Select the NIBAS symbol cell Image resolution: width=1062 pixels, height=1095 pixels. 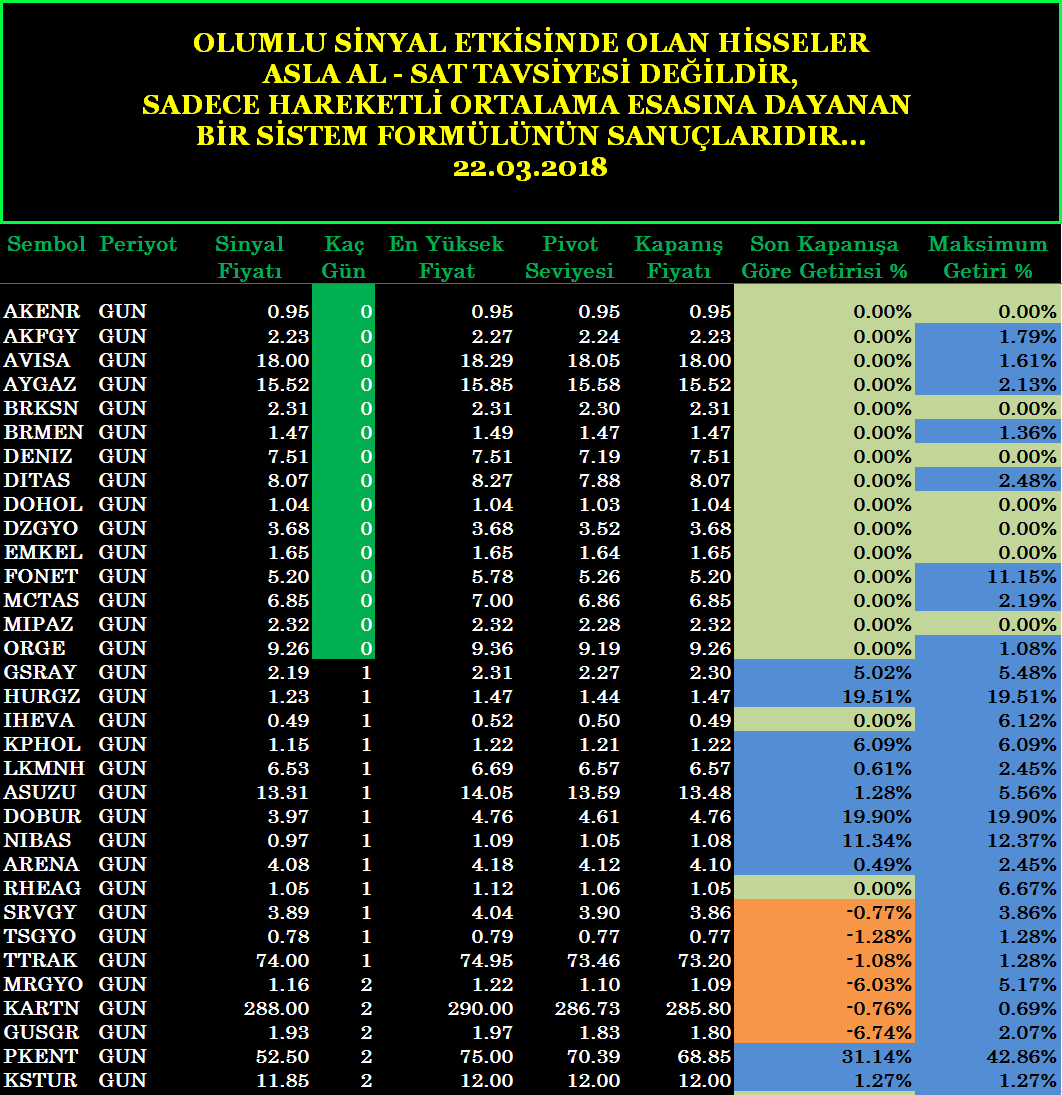(x=38, y=840)
